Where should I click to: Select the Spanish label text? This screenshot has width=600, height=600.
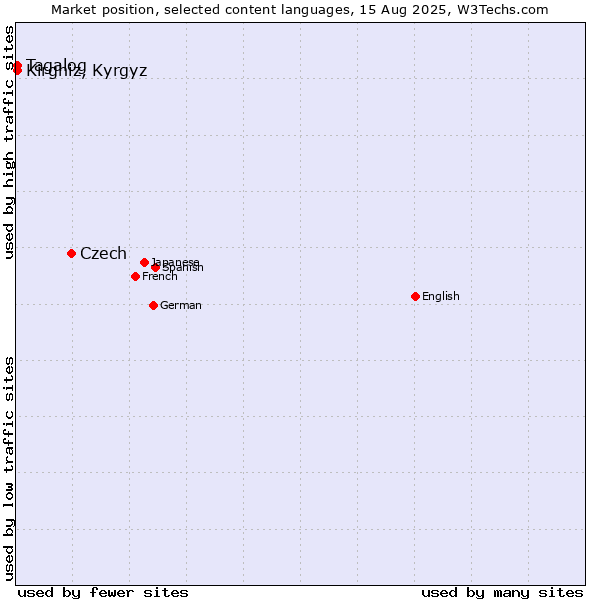[183, 267]
